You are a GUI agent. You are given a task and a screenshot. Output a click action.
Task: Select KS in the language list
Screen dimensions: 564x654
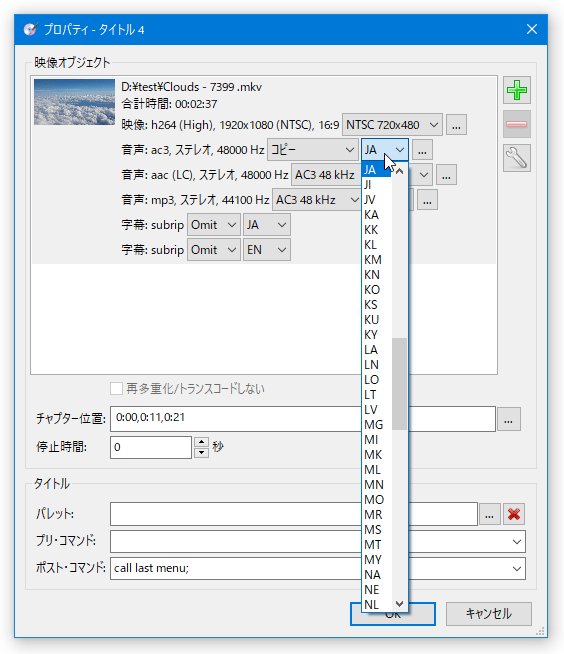click(377, 305)
